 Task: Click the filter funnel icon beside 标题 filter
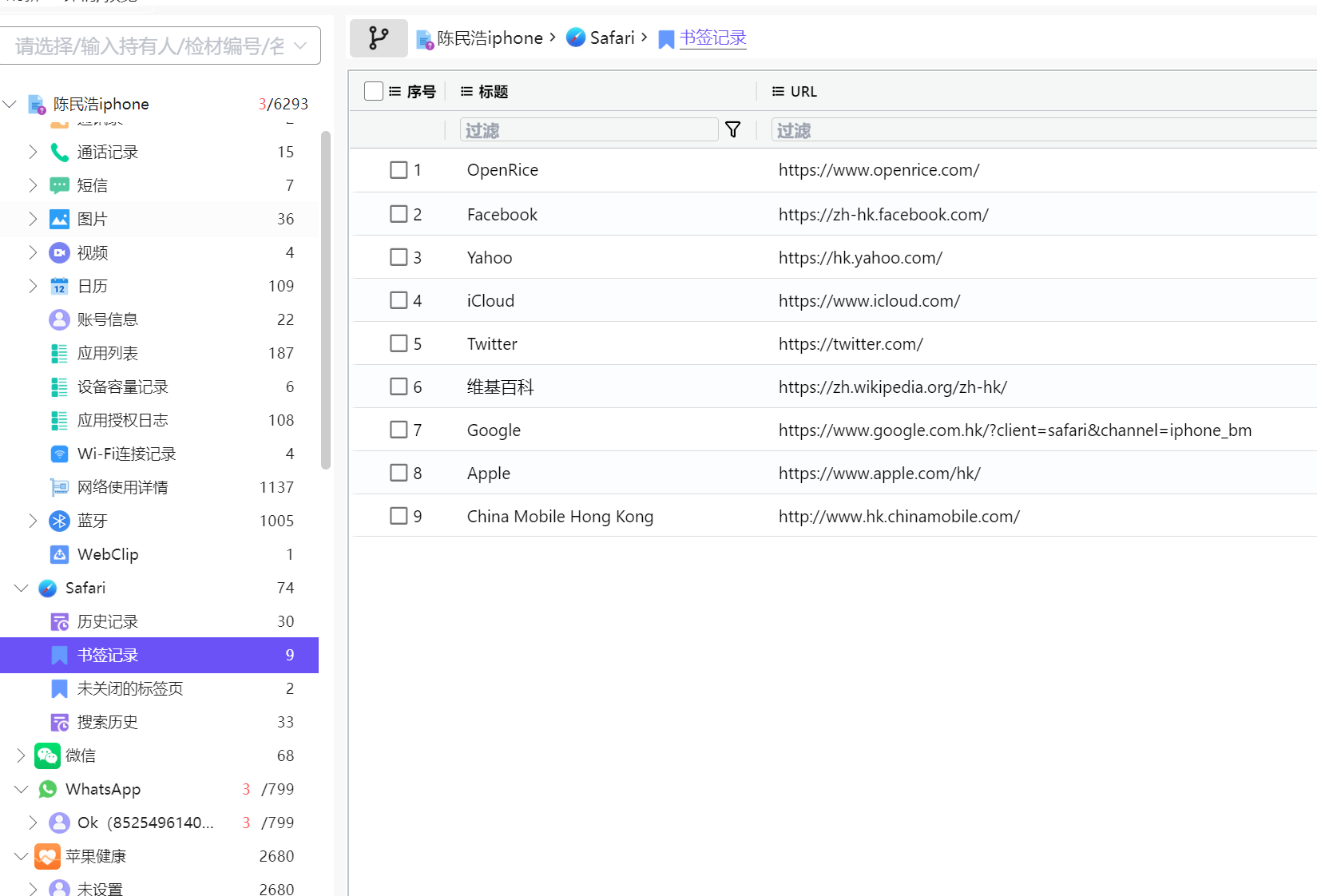732,129
